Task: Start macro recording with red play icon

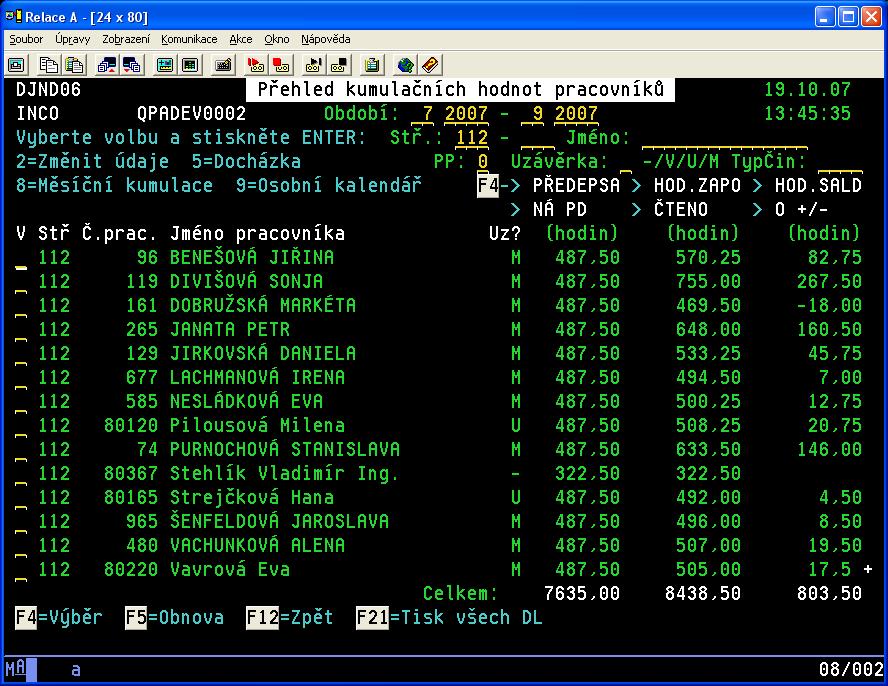Action: pyautogui.click(x=256, y=65)
